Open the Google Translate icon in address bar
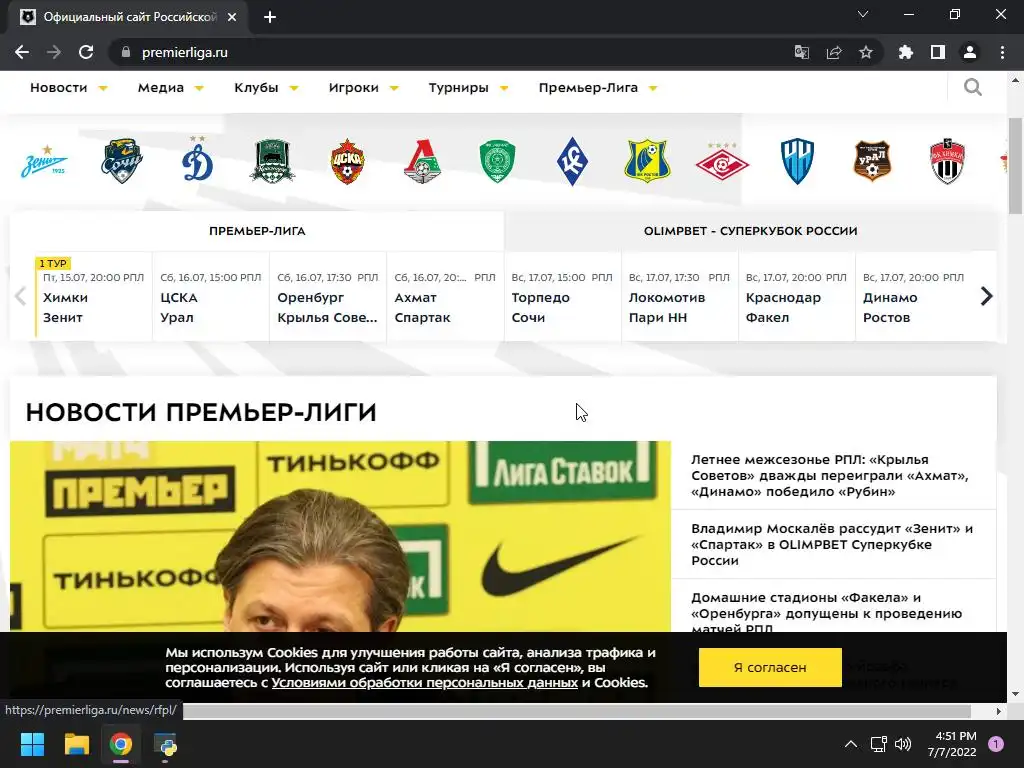This screenshot has width=1024, height=768. point(802,52)
